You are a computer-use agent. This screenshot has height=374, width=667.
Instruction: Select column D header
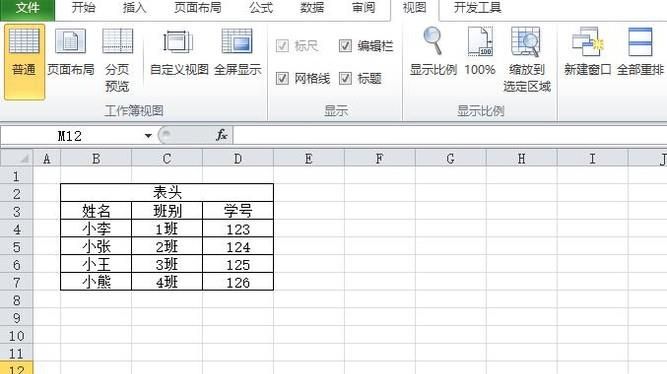[238, 159]
